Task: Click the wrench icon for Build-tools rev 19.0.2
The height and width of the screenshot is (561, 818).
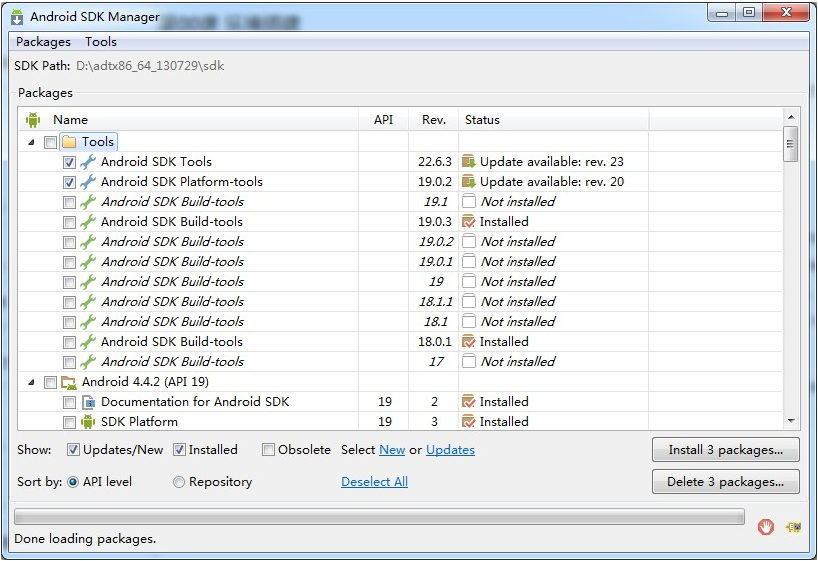Action: click(88, 242)
